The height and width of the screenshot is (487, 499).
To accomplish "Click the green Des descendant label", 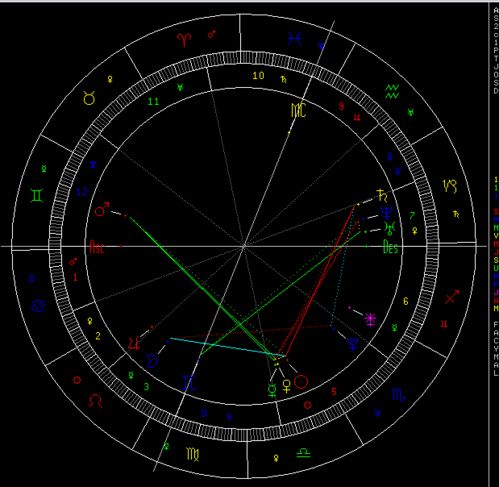I will pos(390,247).
